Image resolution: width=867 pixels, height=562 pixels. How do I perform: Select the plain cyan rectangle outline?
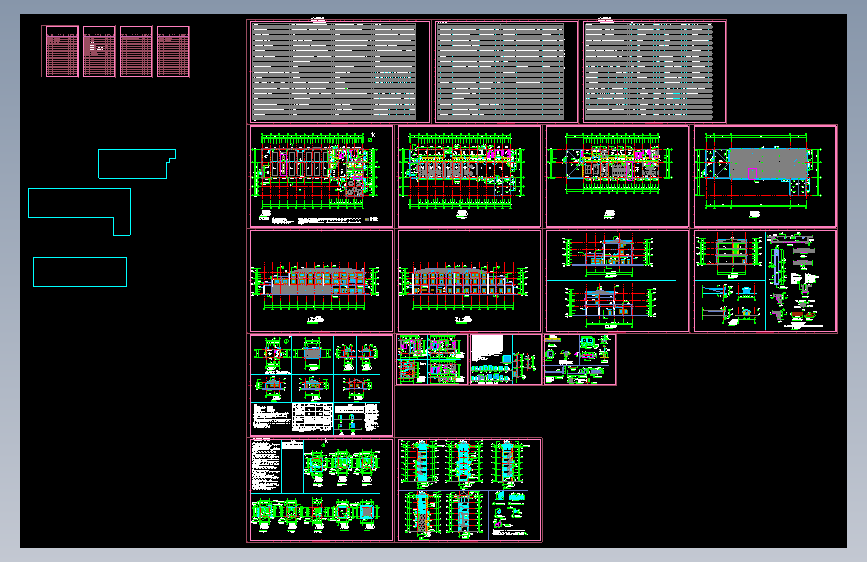(x=80, y=272)
